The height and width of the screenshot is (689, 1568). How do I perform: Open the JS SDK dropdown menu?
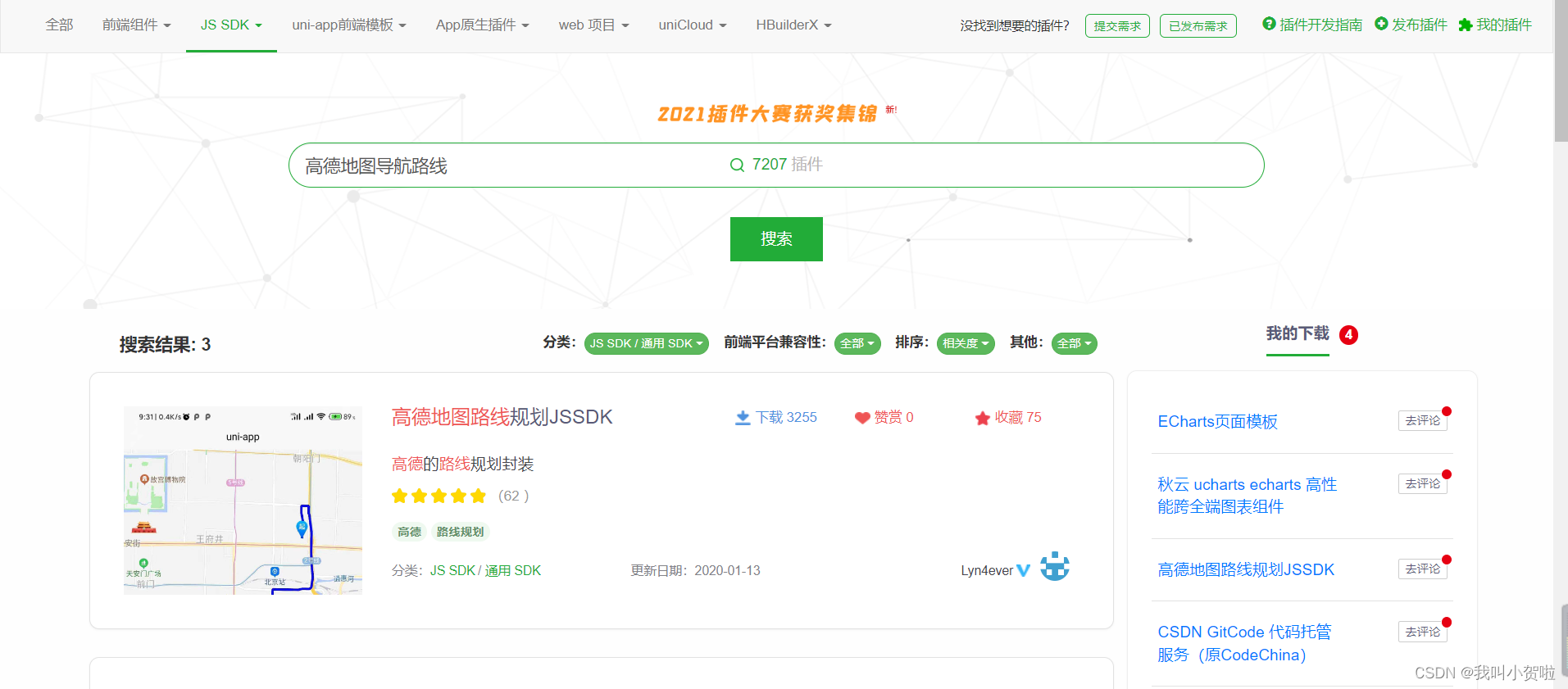pyautogui.click(x=231, y=25)
